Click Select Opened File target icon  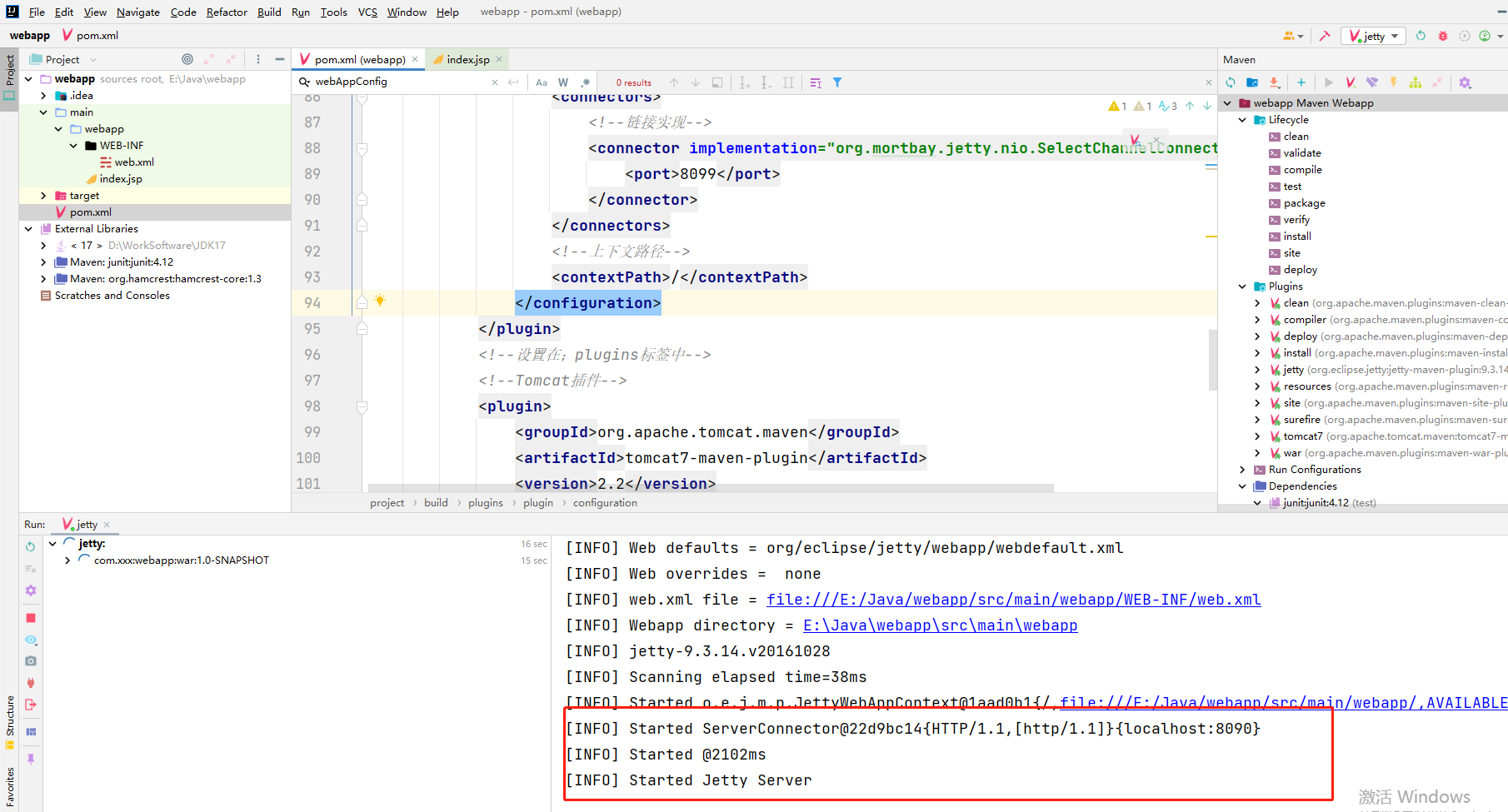(x=187, y=59)
